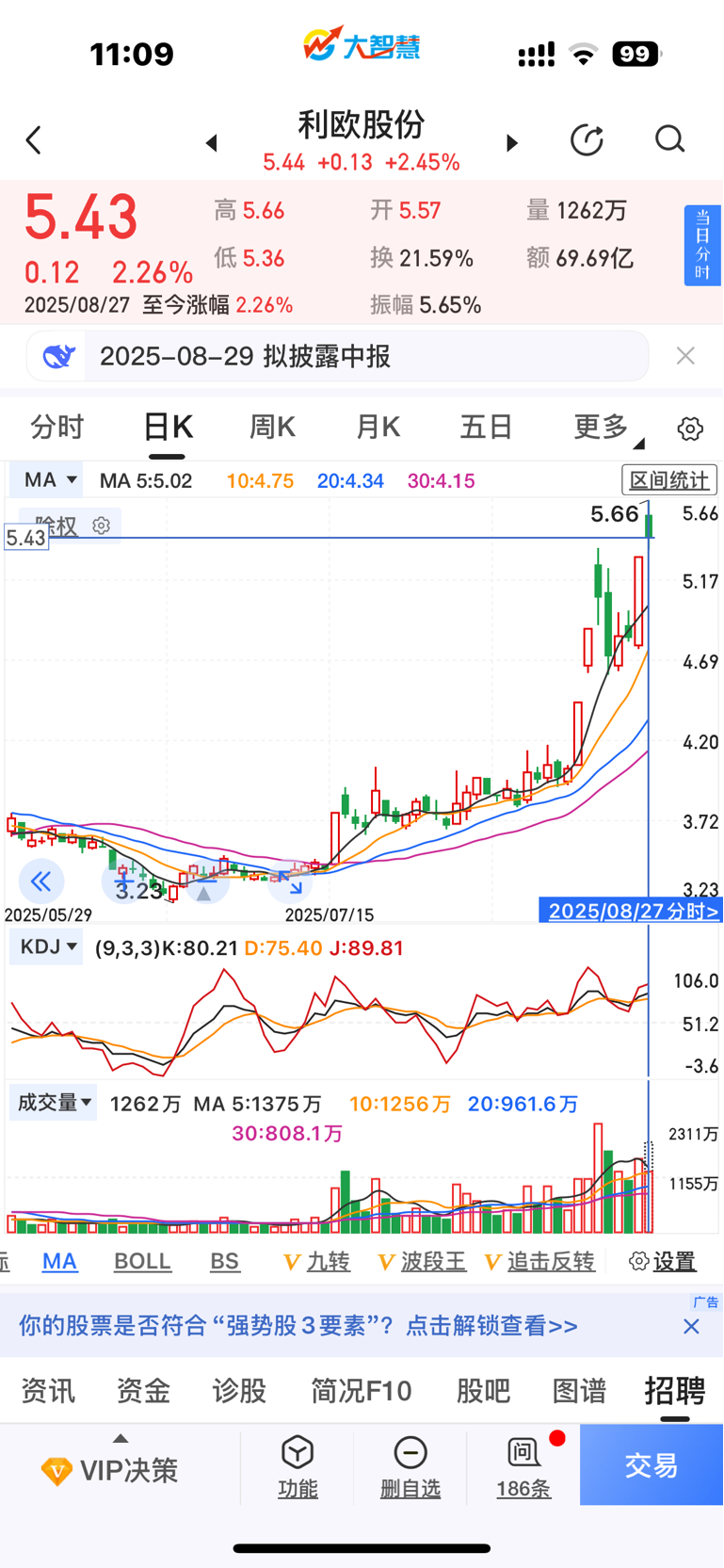Tap 额 69.69亿 amount value
Image resolution: width=724 pixels, height=1568 pixels.
point(580,258)
